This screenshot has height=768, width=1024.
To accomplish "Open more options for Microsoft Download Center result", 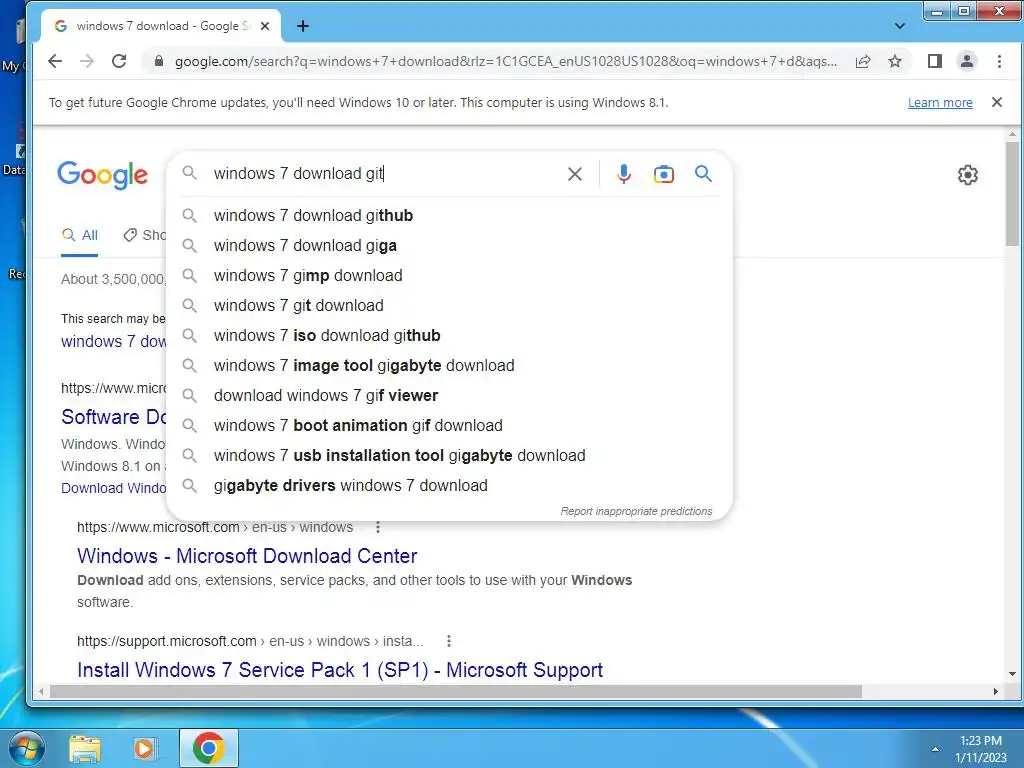I will (377, 527).
